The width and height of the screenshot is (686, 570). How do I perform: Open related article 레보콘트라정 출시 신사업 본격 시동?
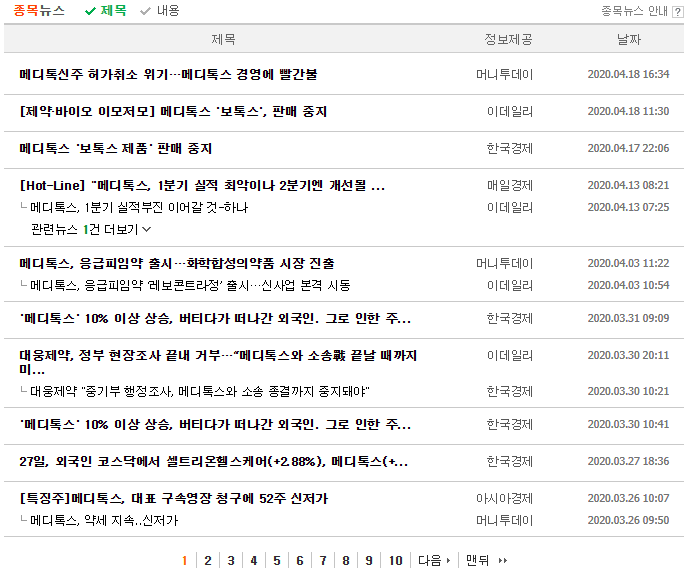pos(190,285)
